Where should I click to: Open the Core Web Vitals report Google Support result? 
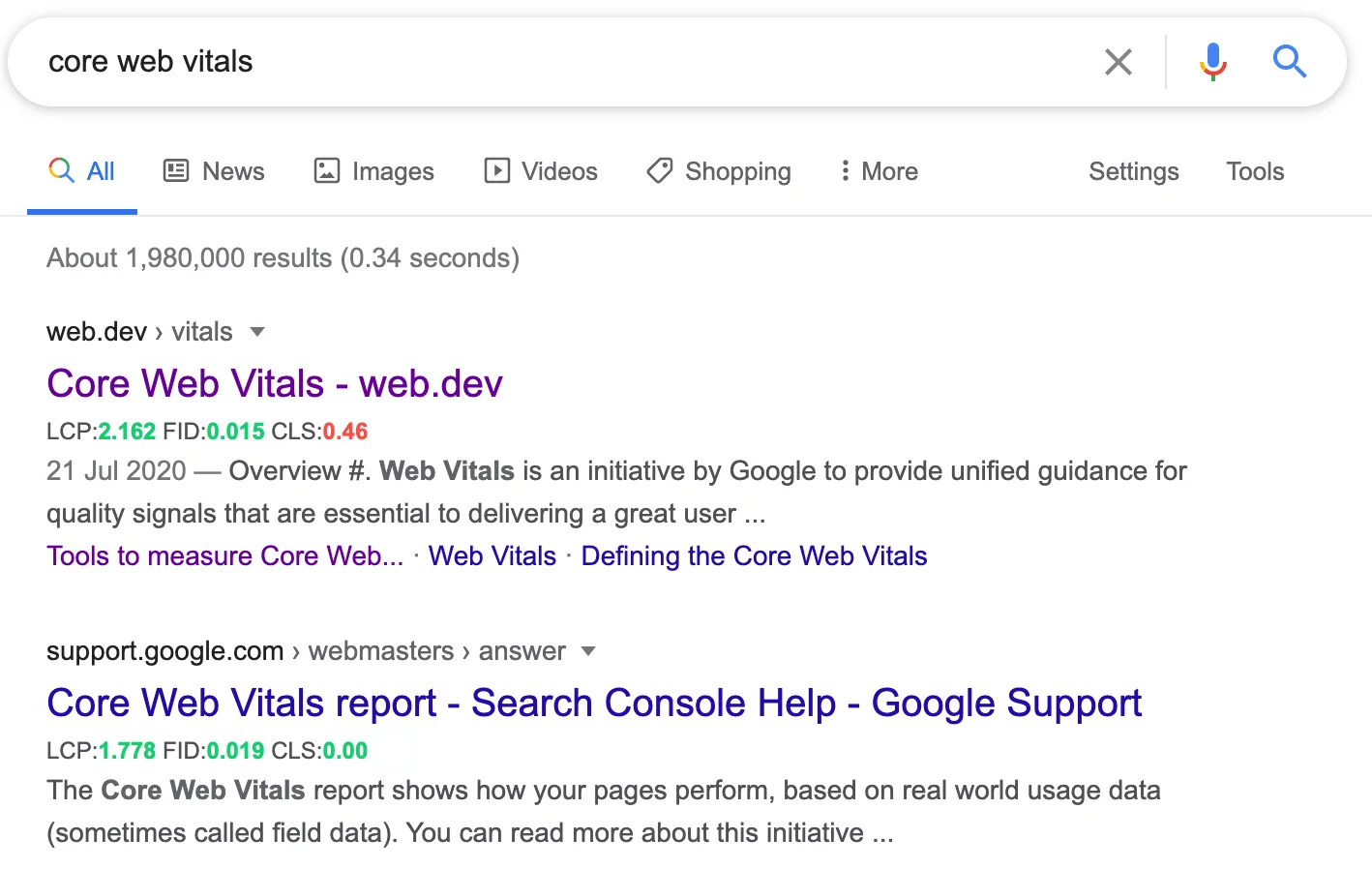pos(594,703)
